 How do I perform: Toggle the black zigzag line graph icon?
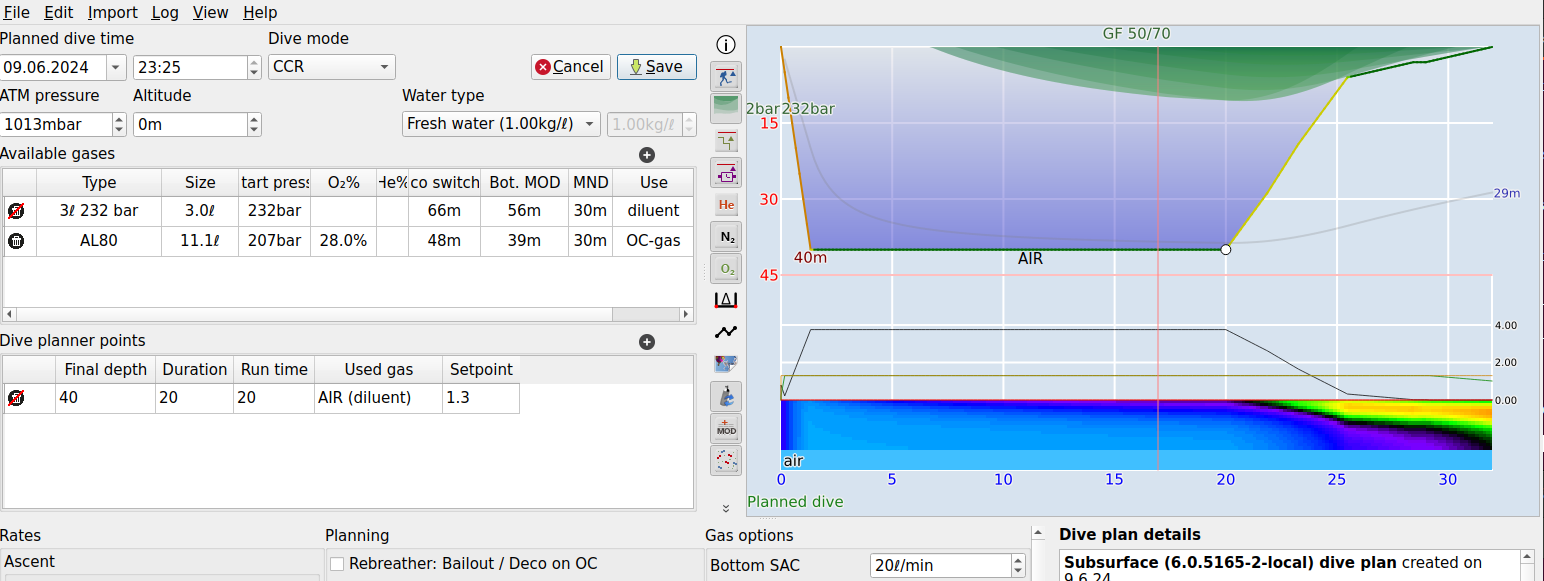pos(726,332)
